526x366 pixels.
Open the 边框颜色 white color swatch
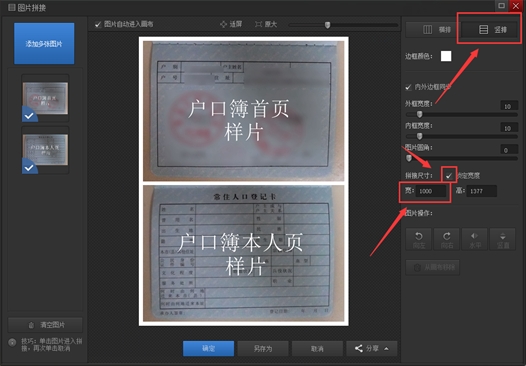click(446, 56)
